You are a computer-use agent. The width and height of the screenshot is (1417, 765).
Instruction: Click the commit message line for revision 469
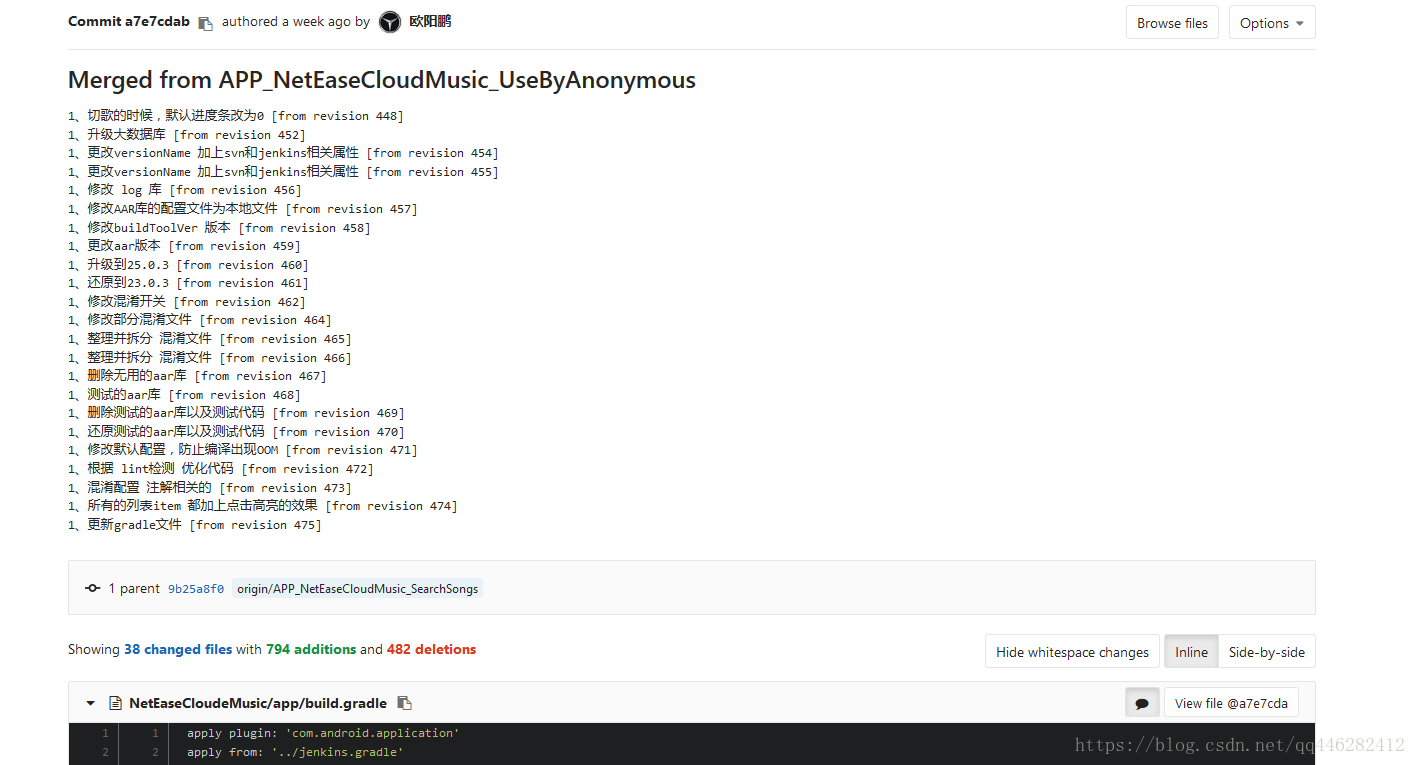click(236, 413)
